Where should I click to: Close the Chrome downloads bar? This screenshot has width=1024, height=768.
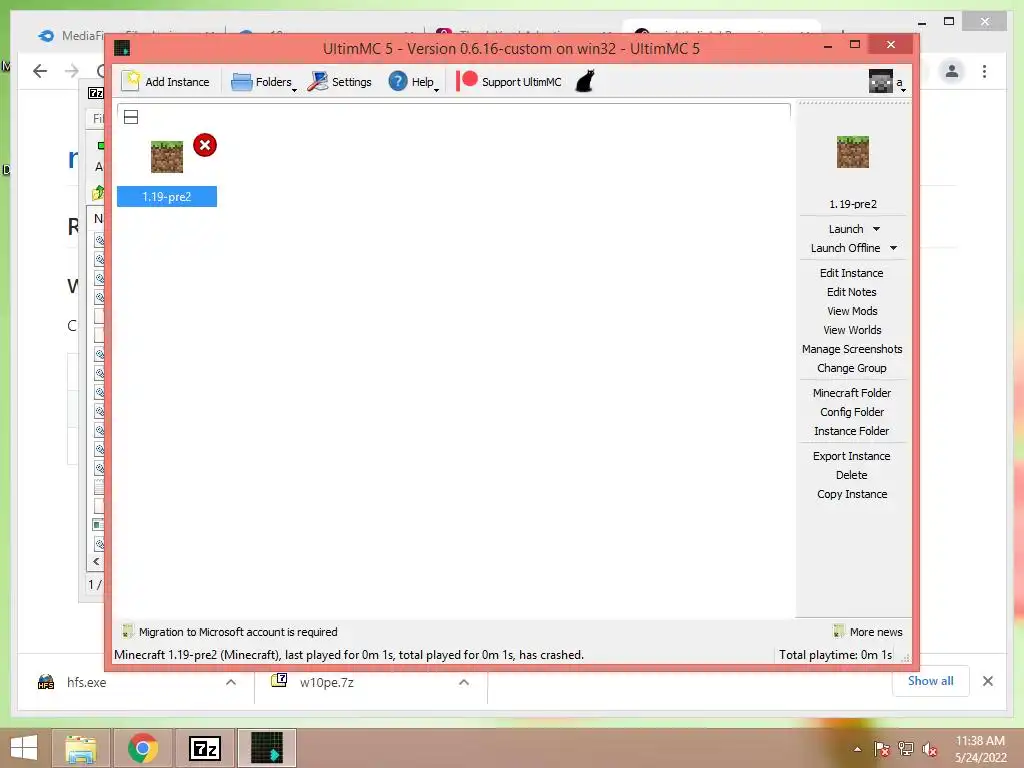tap(987, 681)
